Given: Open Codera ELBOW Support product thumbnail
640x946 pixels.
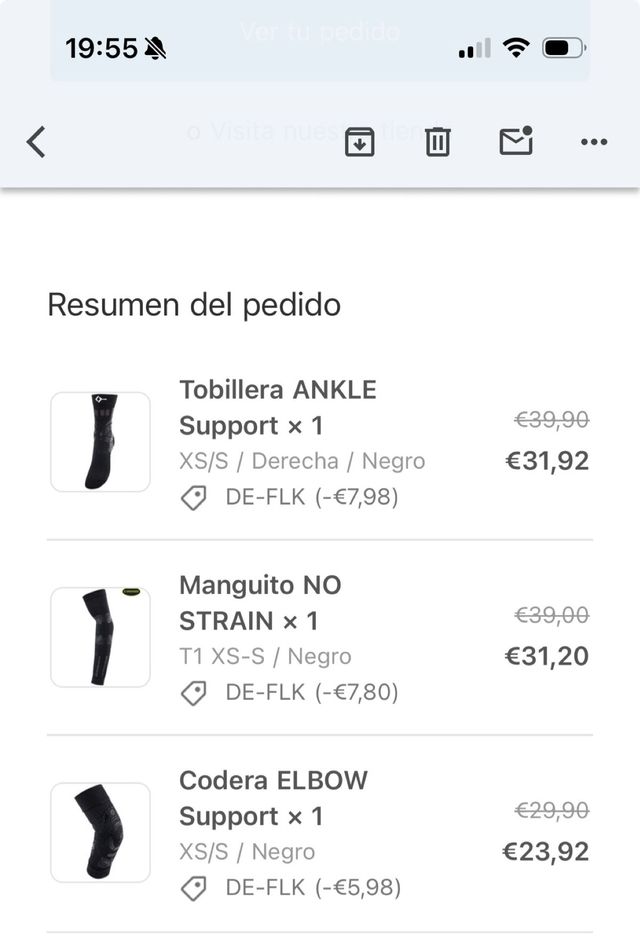Looking at the screenshot, I should click(100, 832).
